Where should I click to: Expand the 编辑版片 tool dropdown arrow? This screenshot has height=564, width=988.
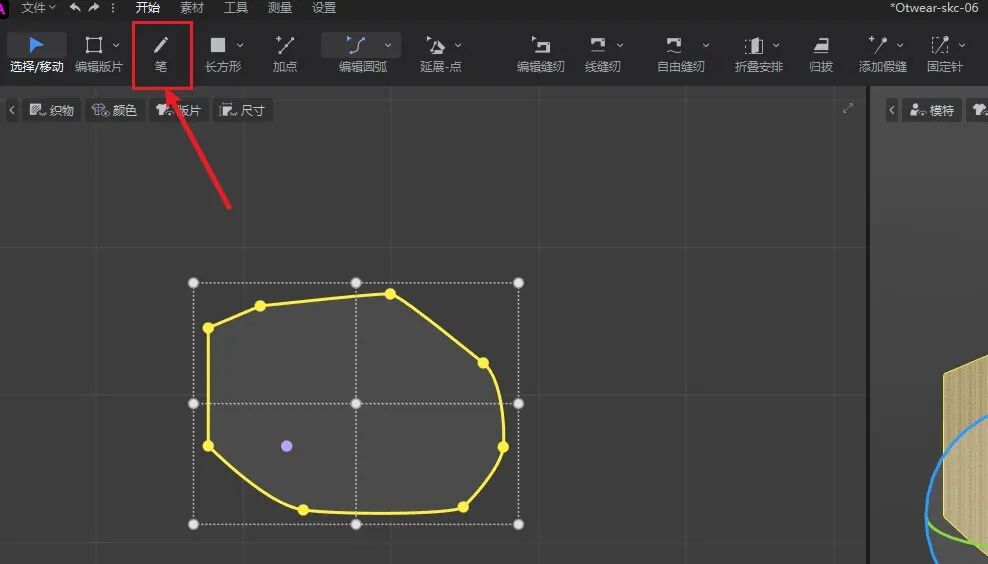[116, 45]
